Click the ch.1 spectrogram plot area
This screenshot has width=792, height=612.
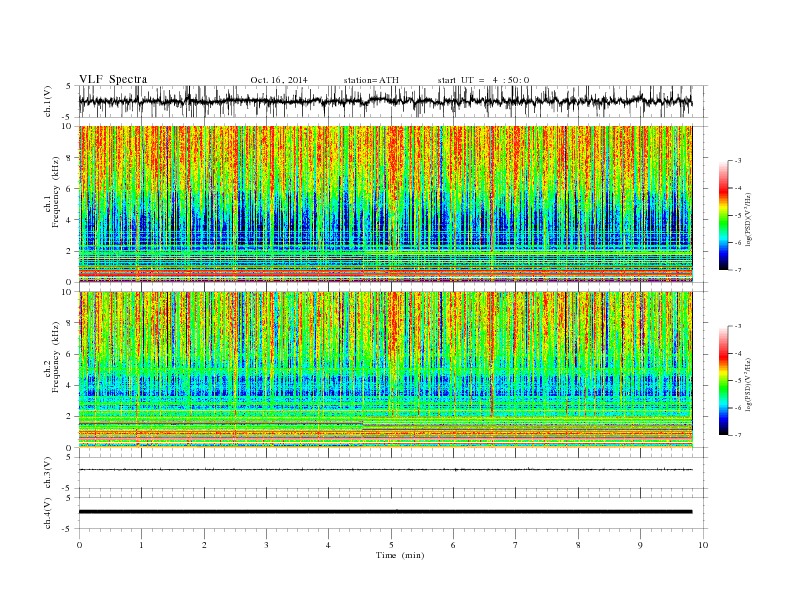[386, 204]
